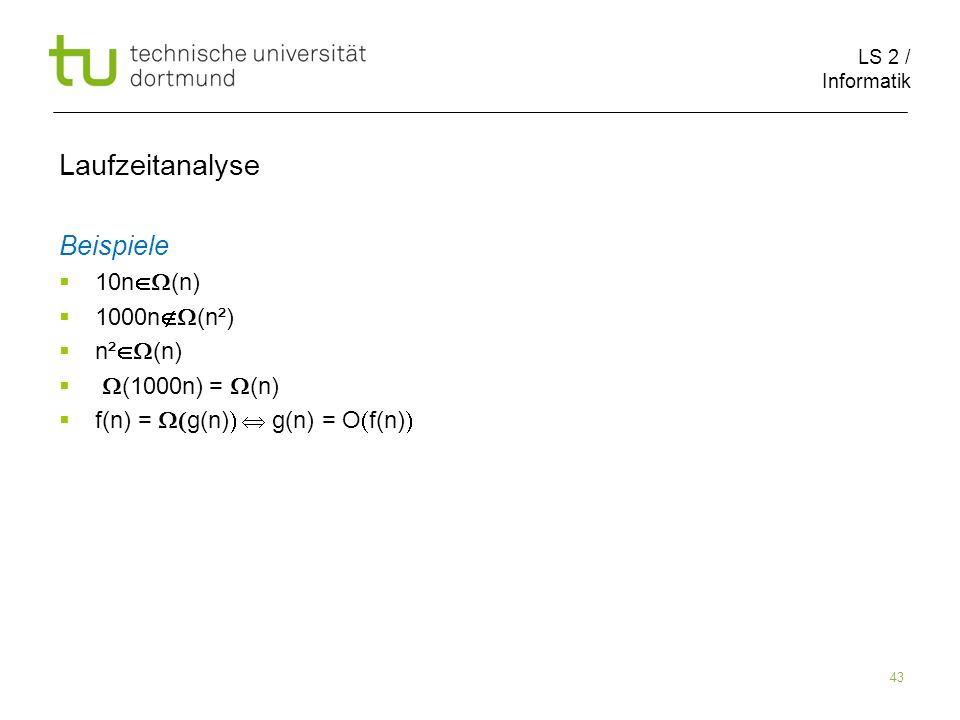Click the equivalence double arrow symbol
960x720 pixels.
[253, 422]
